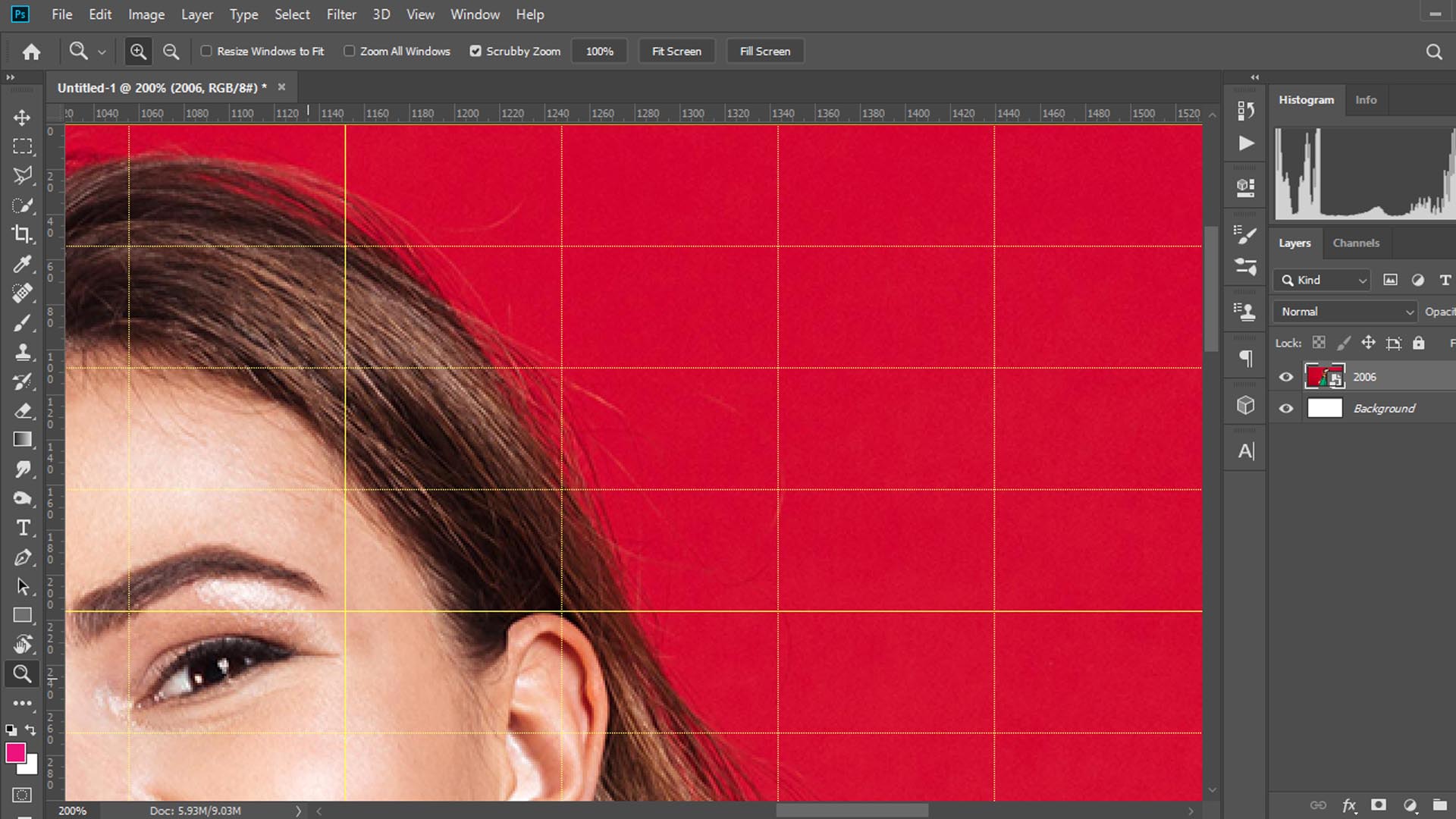Viewport: 1456px width, 819px height.
Task: Hide the Background layer
Action: (x=1285, y=408)
